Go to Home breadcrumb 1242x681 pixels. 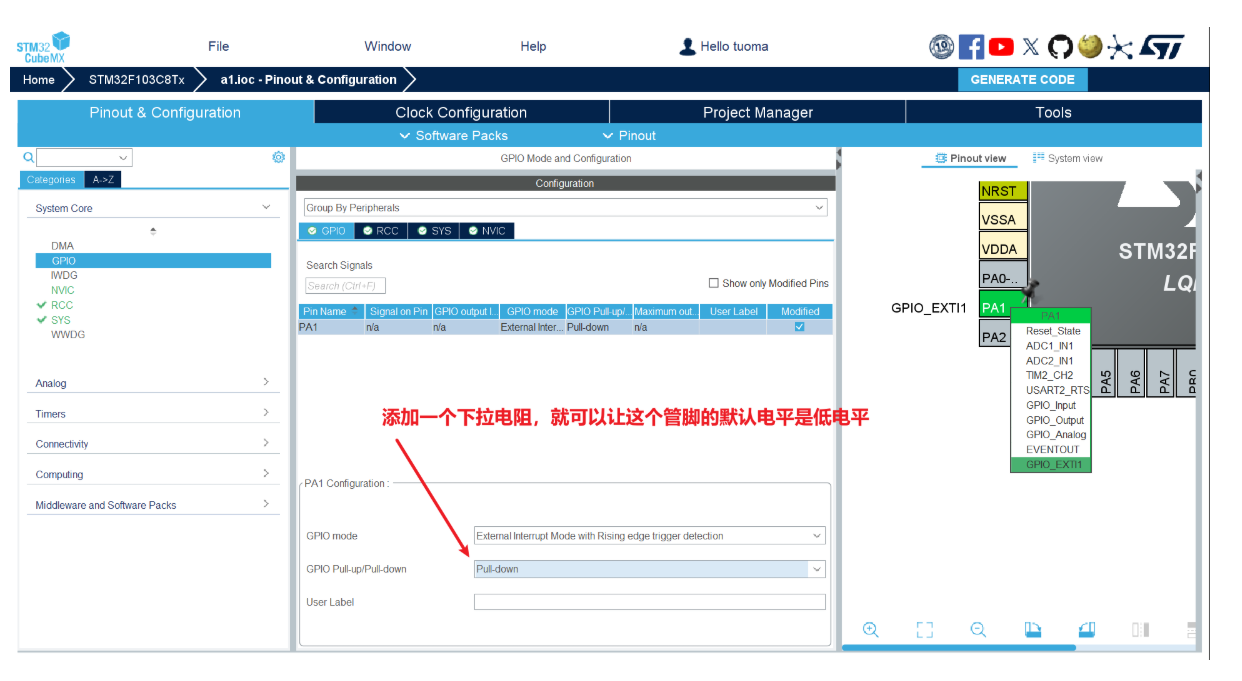coord(39,80)
